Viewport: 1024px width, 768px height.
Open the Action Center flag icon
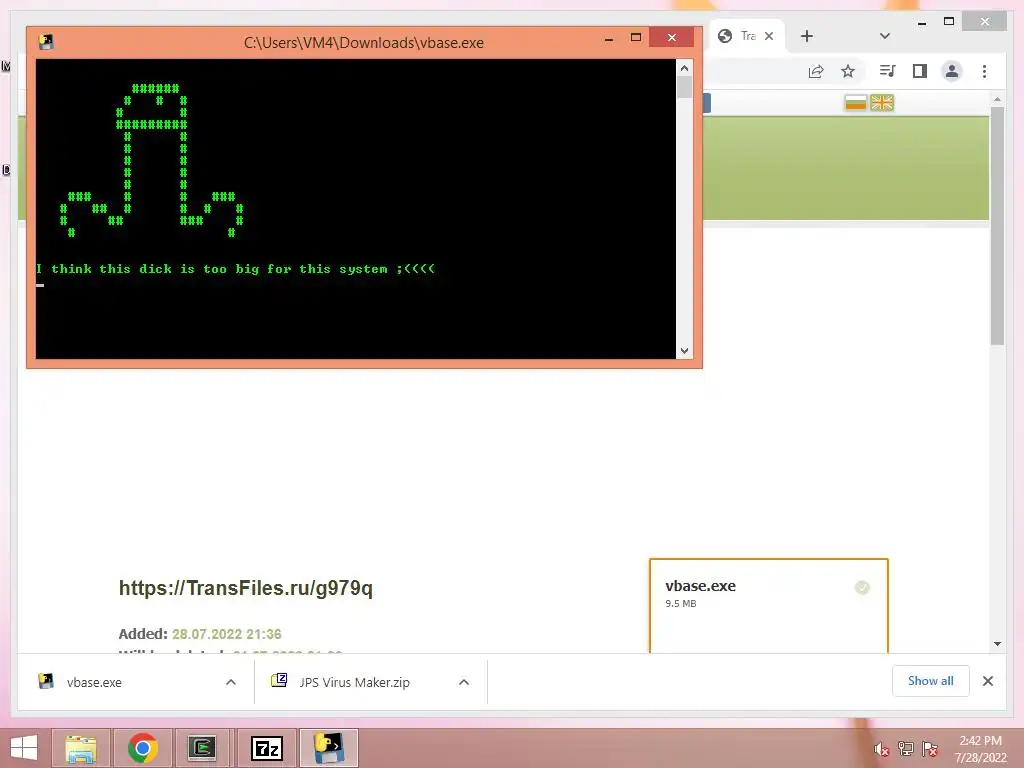pos(930,749)
